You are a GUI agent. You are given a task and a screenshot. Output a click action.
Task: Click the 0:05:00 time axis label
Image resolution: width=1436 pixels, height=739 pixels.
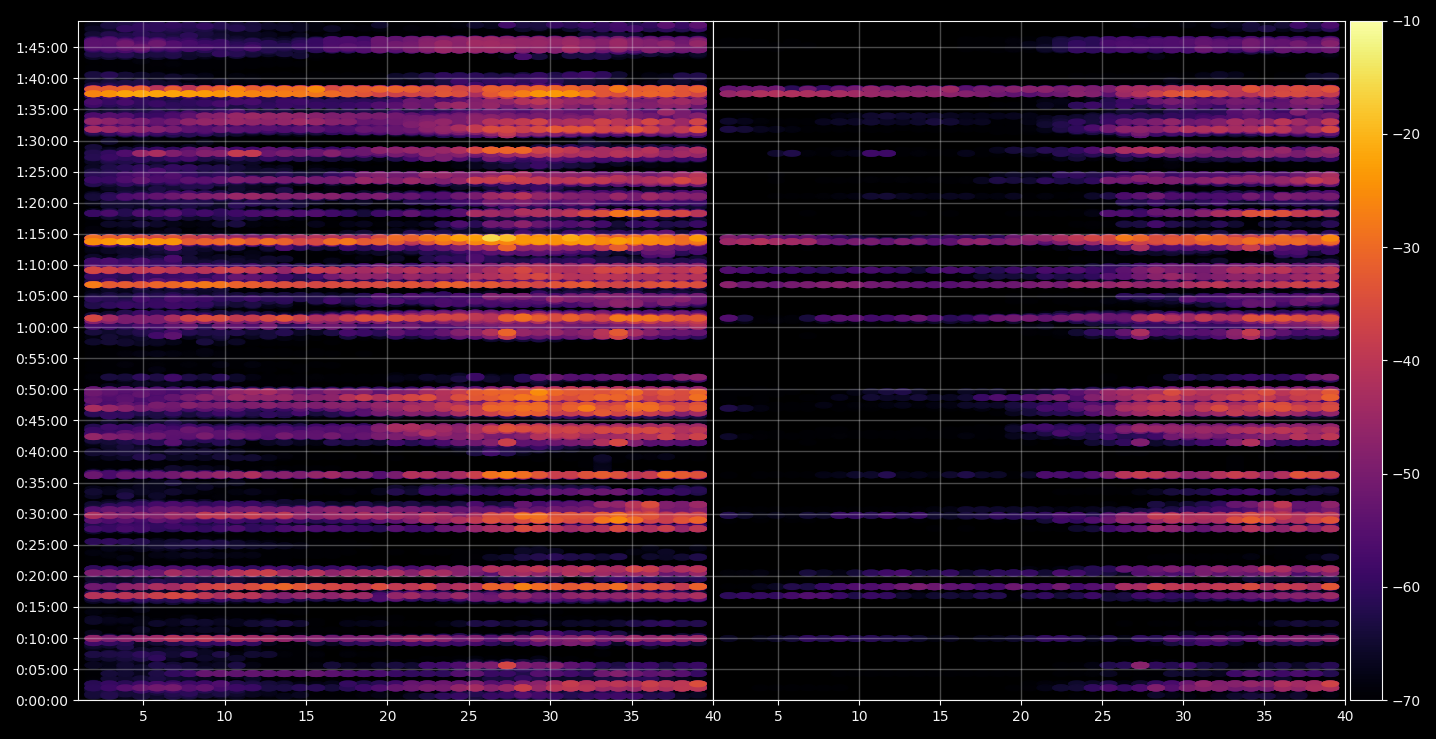[x=42, y=670]
